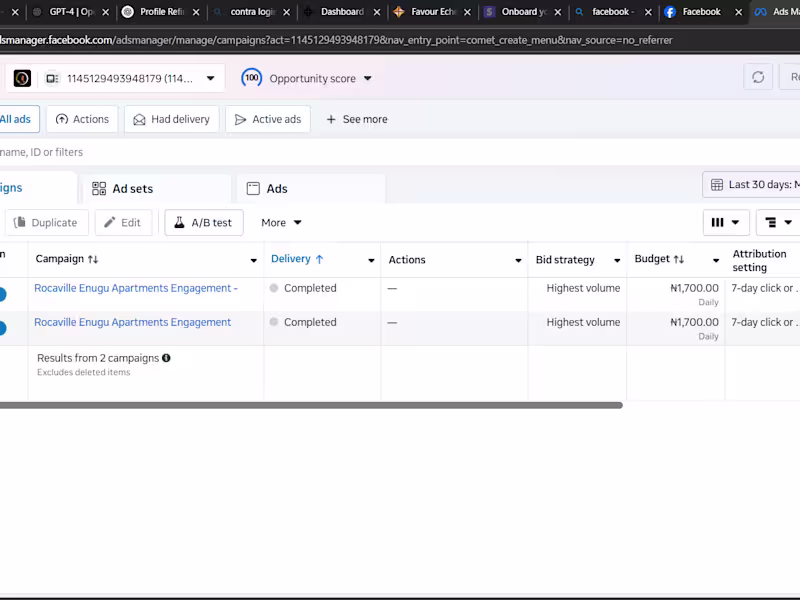Open Actions column options arrow
The image size is (800, 600).
click(518, 260)
